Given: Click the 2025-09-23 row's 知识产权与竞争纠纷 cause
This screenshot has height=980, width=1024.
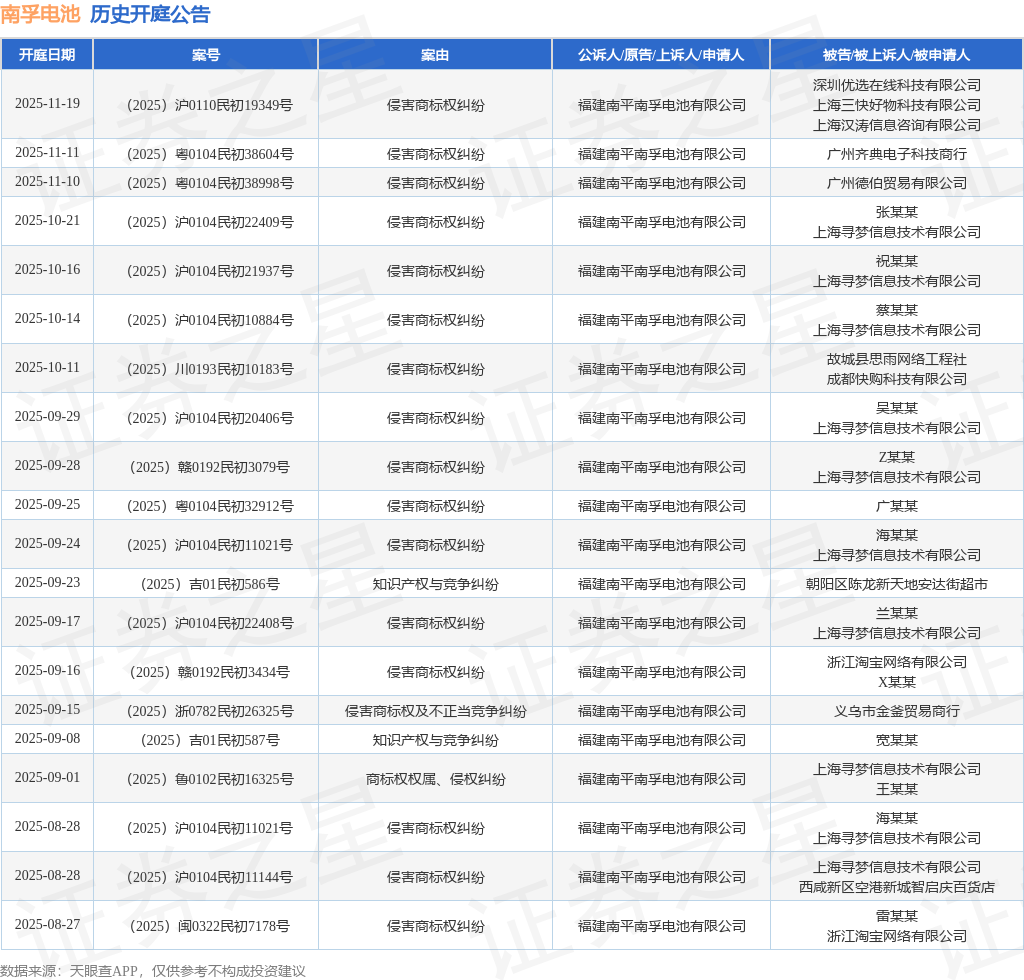Looking at the screenshot, I should [435, 584].
